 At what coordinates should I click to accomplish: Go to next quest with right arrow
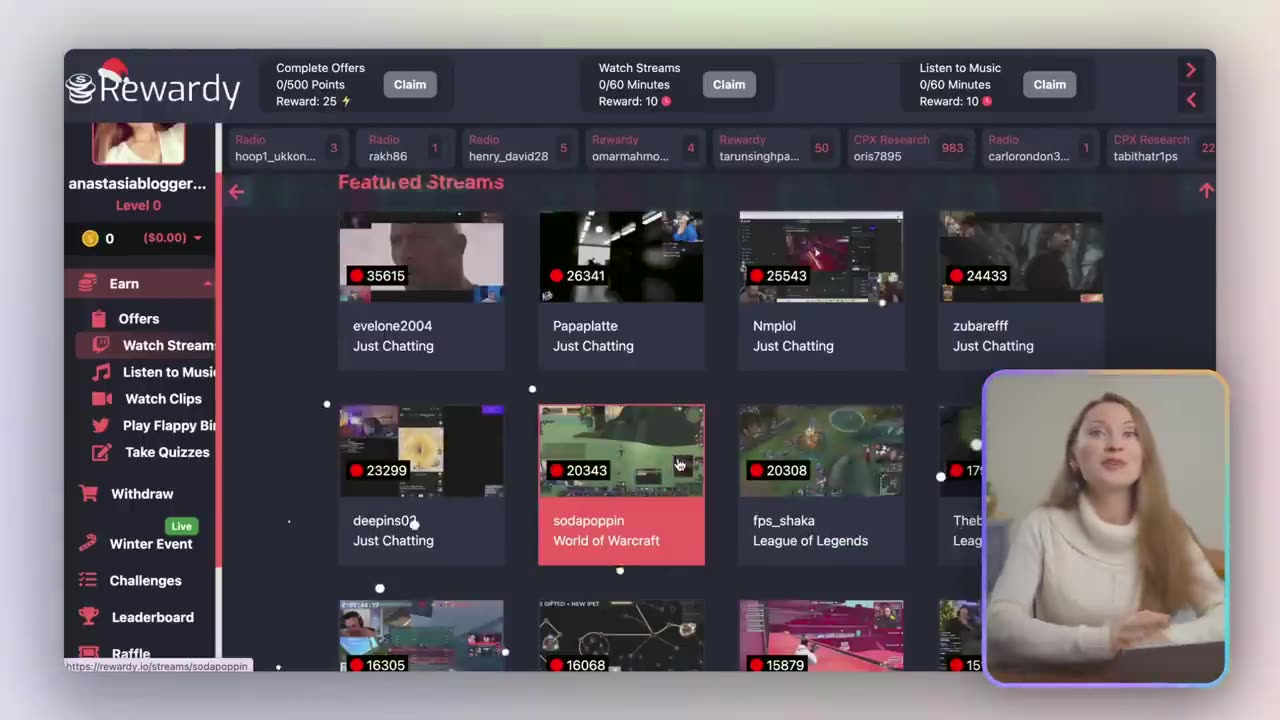[1191, 70]
